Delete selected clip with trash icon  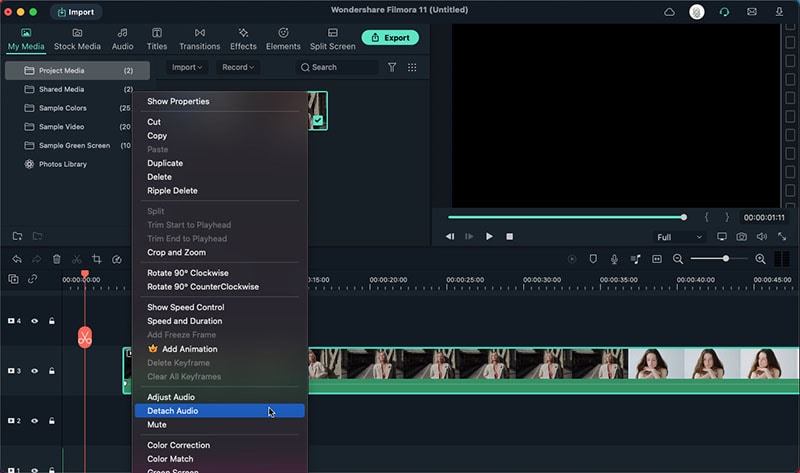pos(57,259)
